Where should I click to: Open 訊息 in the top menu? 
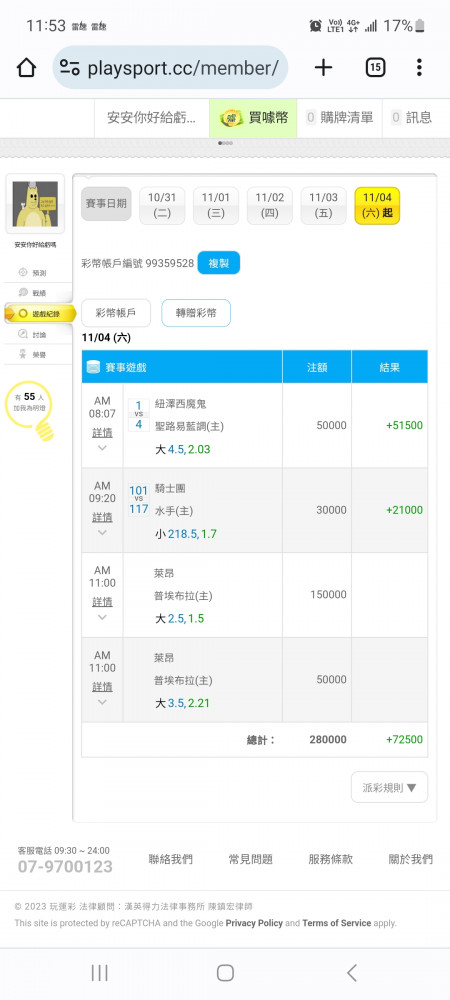coord(413,118)
